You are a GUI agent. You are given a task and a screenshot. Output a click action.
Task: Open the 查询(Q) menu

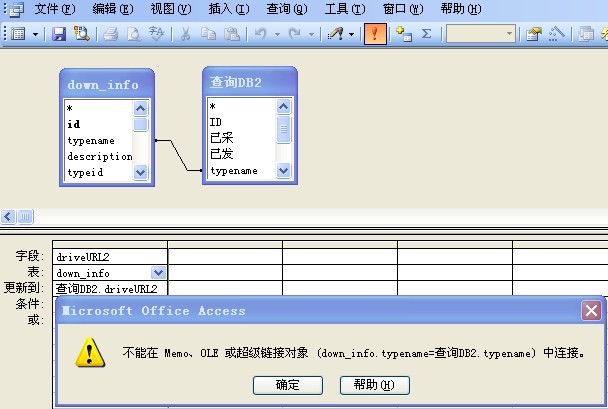[287, 9]
